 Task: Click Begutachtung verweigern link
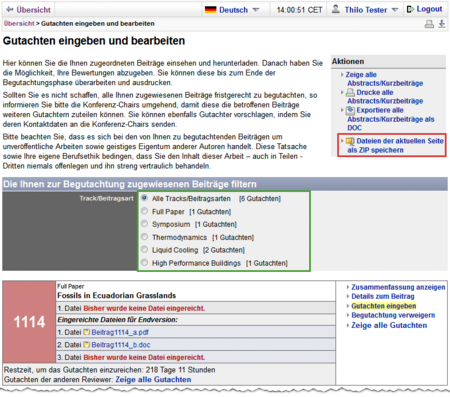pyautogui.click(x=393, y=315)
